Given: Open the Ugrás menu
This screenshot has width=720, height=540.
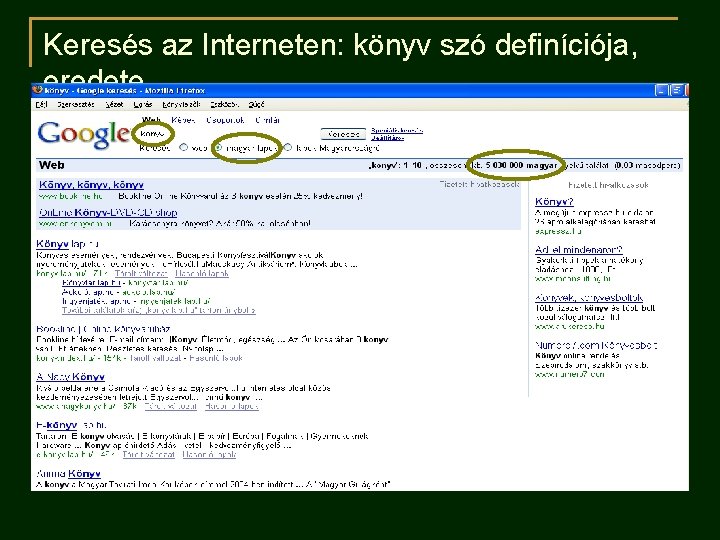Looking at the screenshot, I should click(x=143, y=105).
